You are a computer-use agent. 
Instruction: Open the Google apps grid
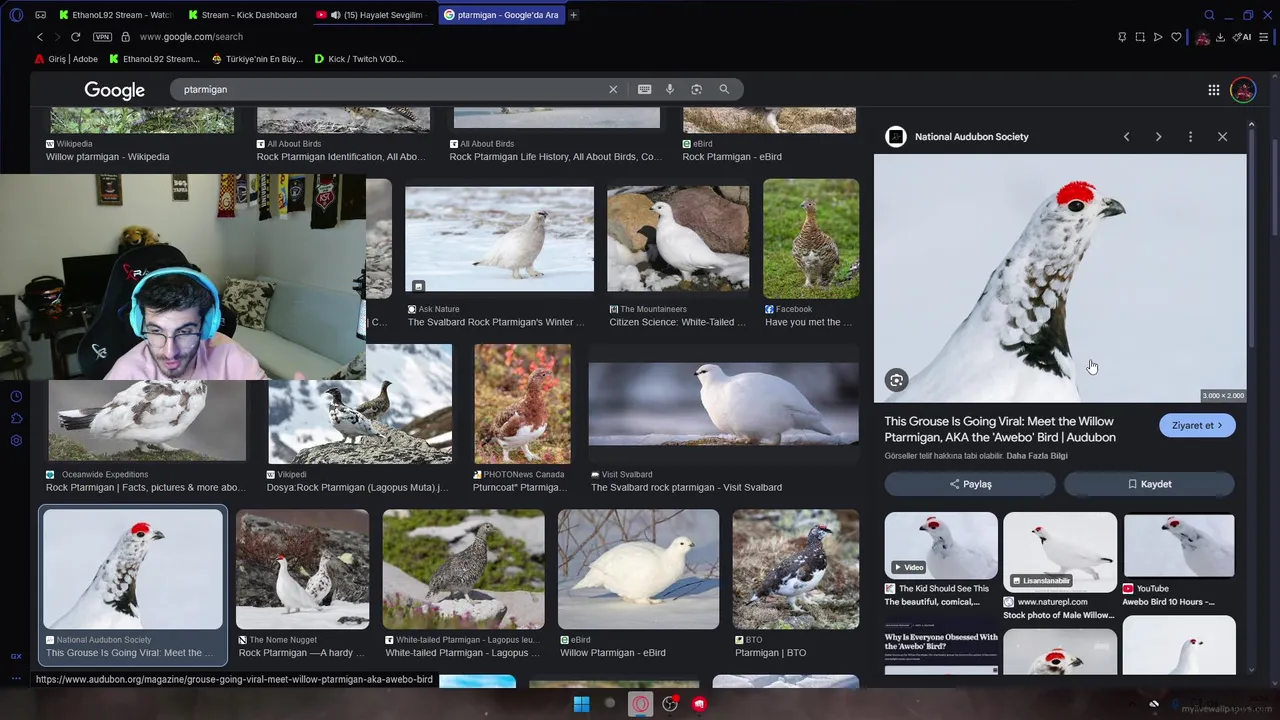click(1213, 90)
